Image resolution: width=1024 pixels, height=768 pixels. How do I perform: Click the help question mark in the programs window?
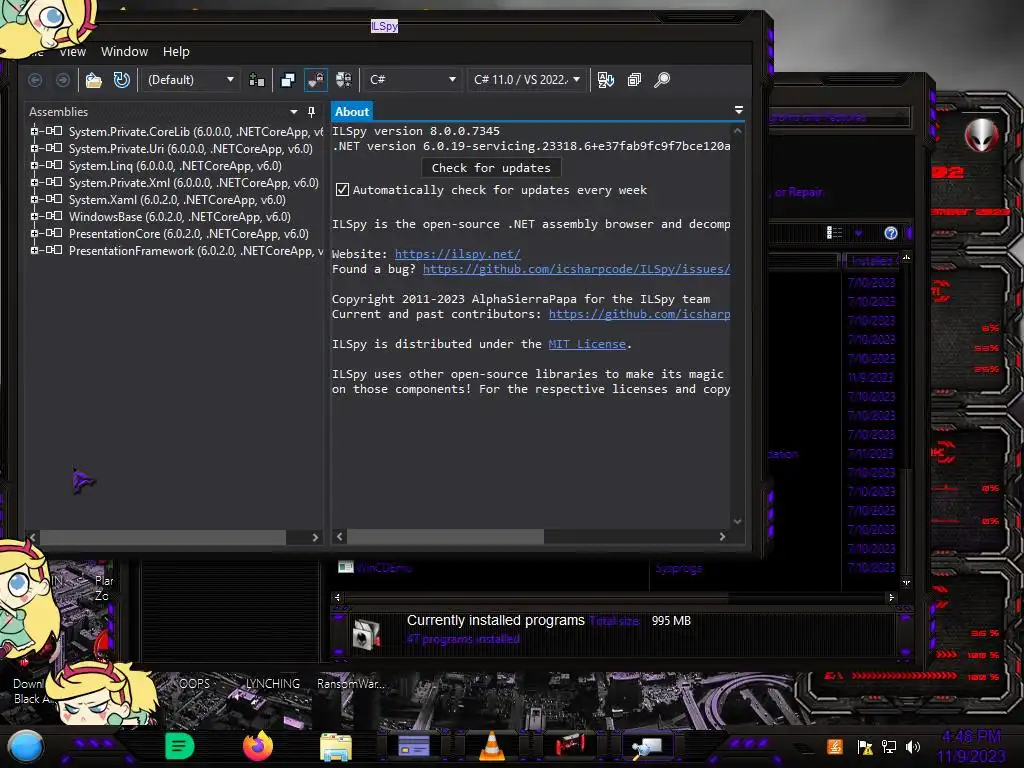point(891,233)
